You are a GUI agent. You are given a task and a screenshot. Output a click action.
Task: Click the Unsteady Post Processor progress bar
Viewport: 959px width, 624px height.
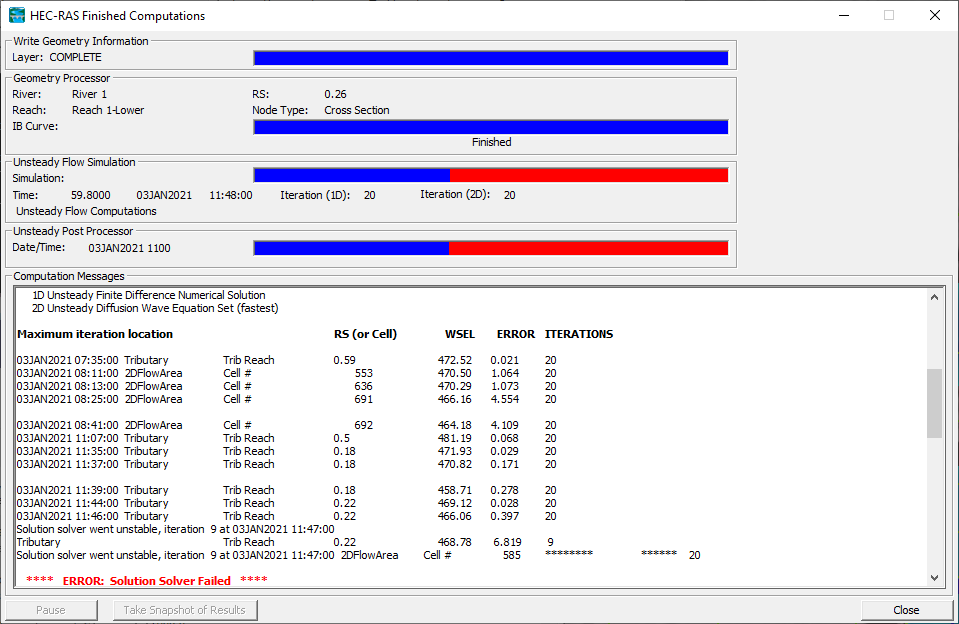(491, 248)
